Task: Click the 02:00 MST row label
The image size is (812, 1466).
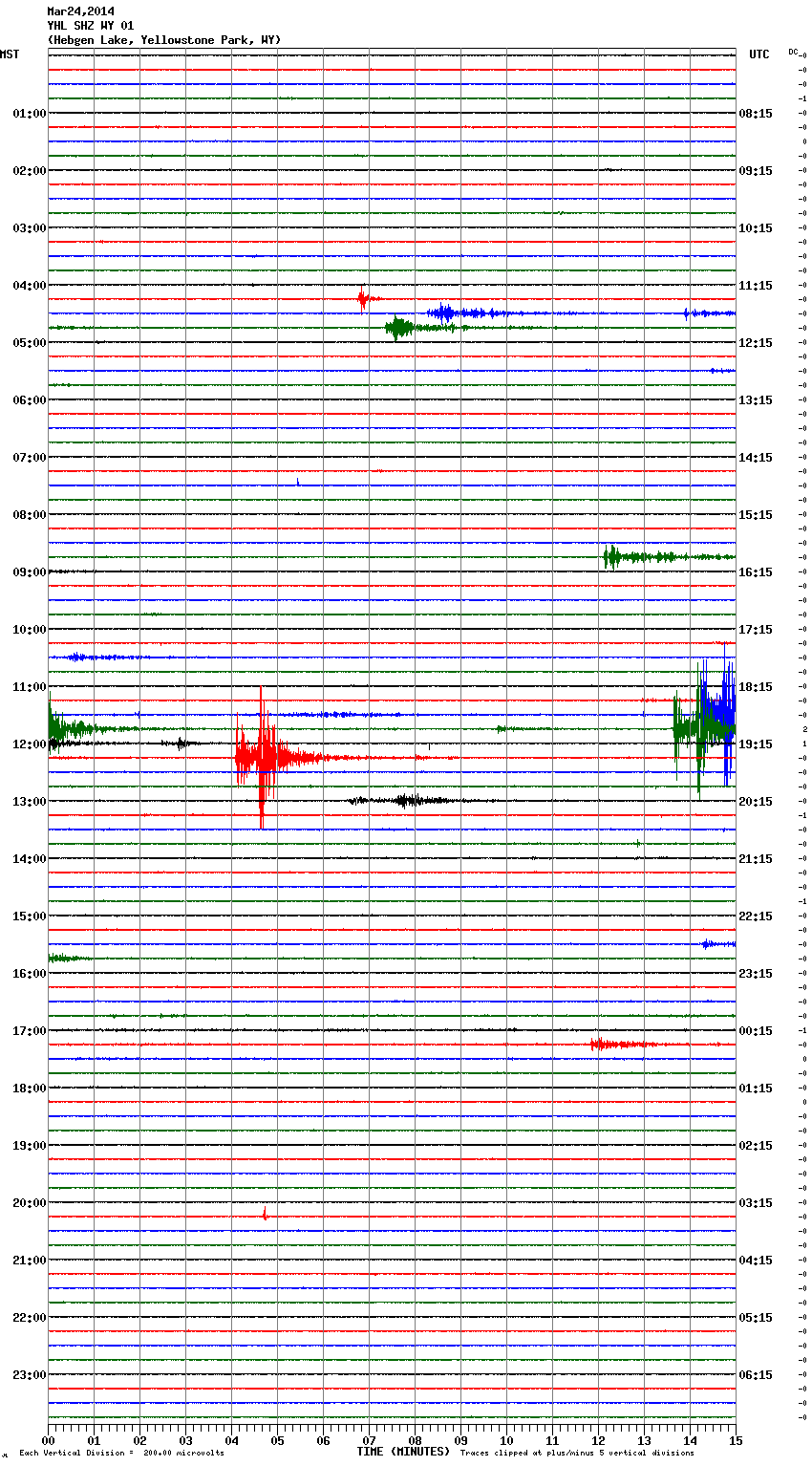Action: coord(30,171)
